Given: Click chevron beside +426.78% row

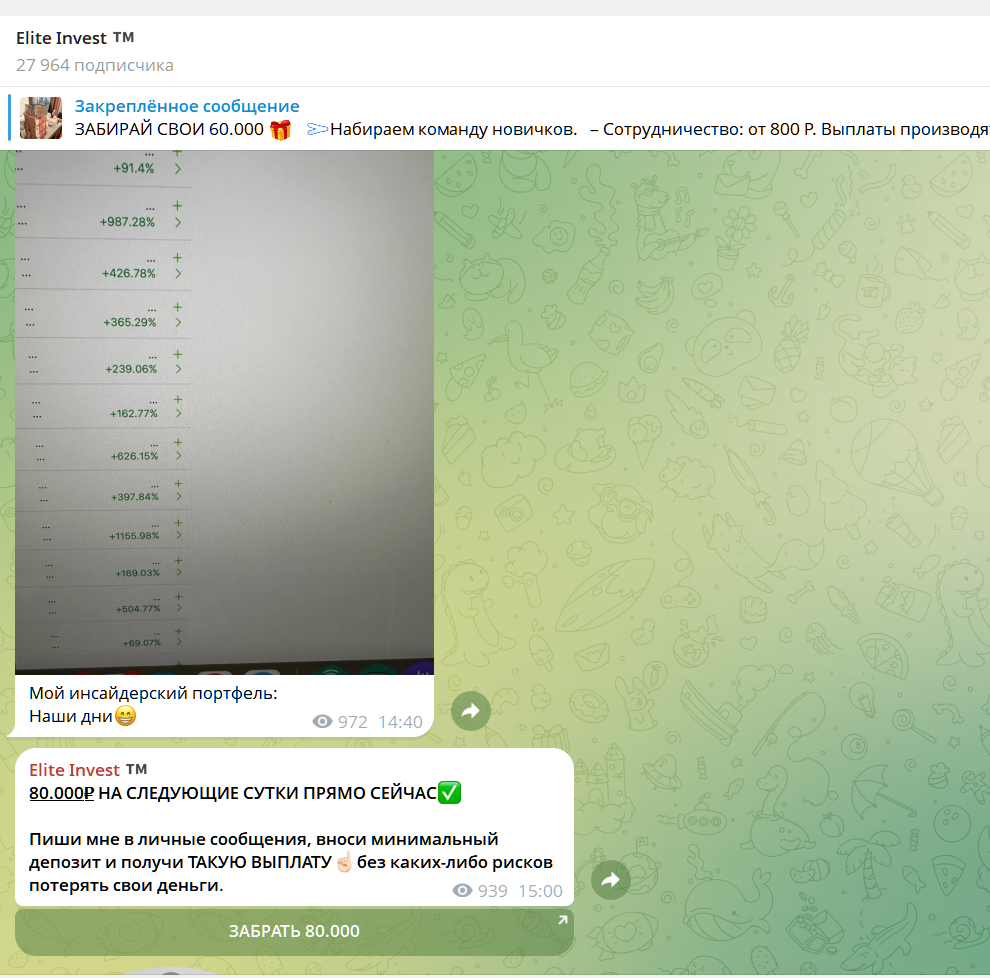Looking at the screenshot, I should click(x=178, y=273).
